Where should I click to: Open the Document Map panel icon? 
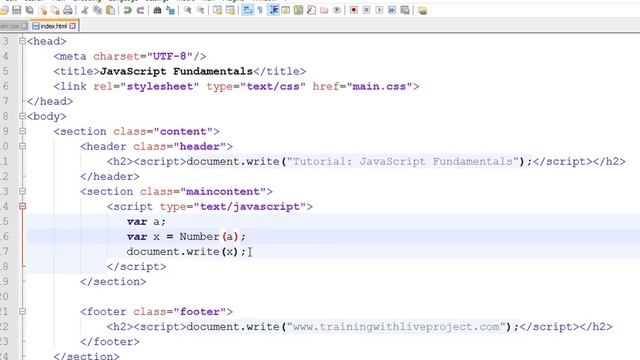[x=298, y=10]
